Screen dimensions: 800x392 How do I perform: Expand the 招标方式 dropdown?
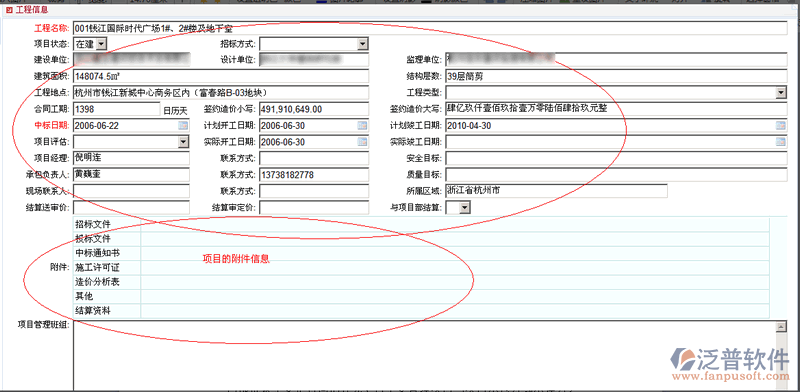(363, 44)
